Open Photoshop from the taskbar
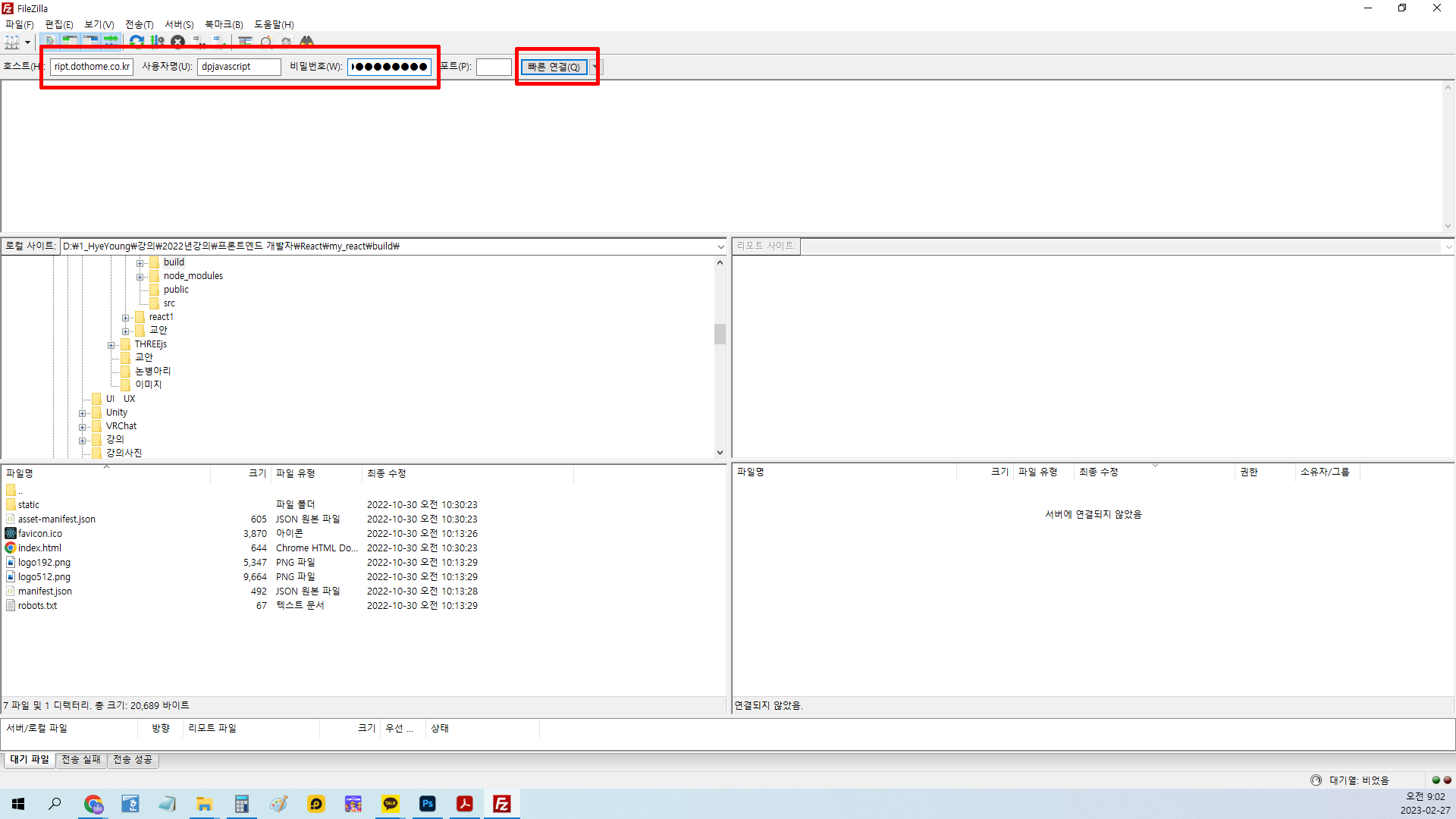This screenshot has width=1456, height=819. 428,804
